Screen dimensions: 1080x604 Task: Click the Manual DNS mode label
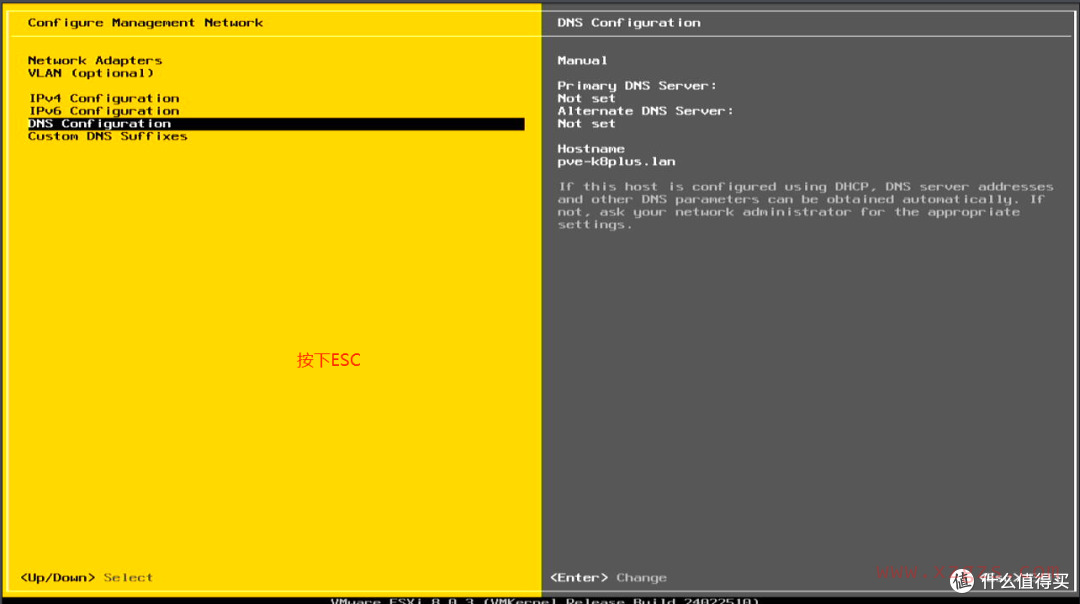(582, 60)
